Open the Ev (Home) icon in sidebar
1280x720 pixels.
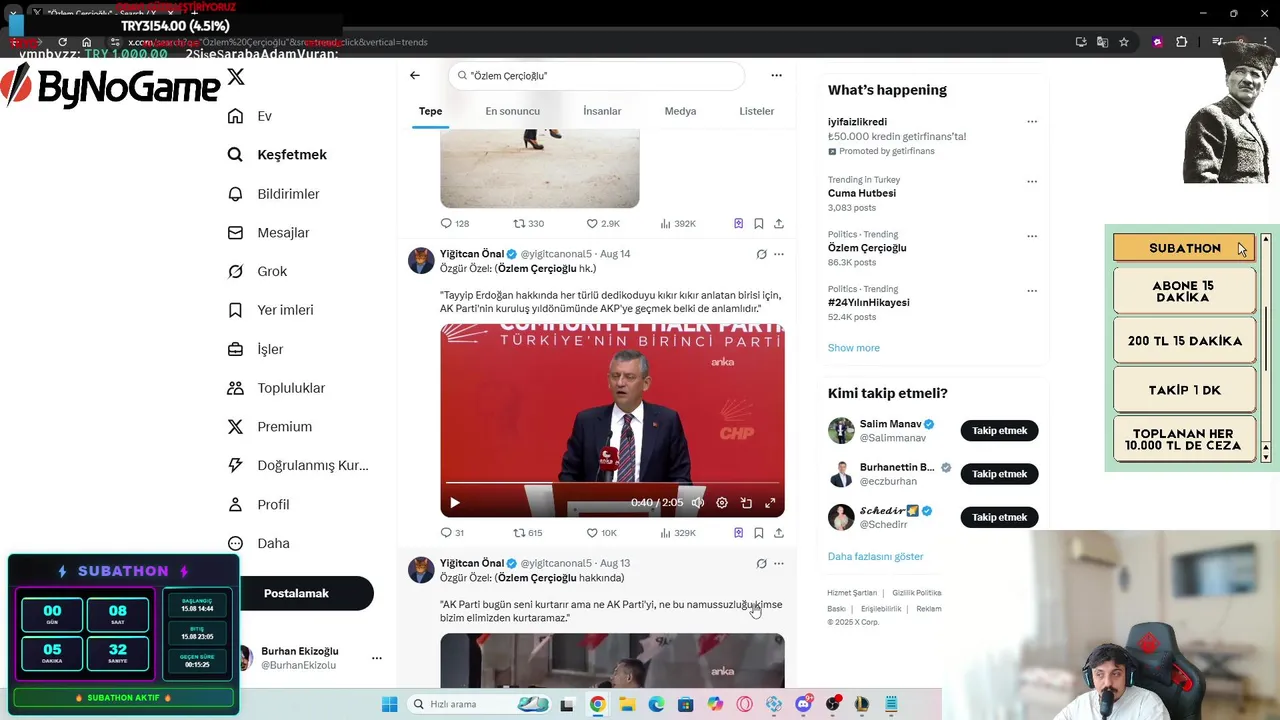[235, 116]
